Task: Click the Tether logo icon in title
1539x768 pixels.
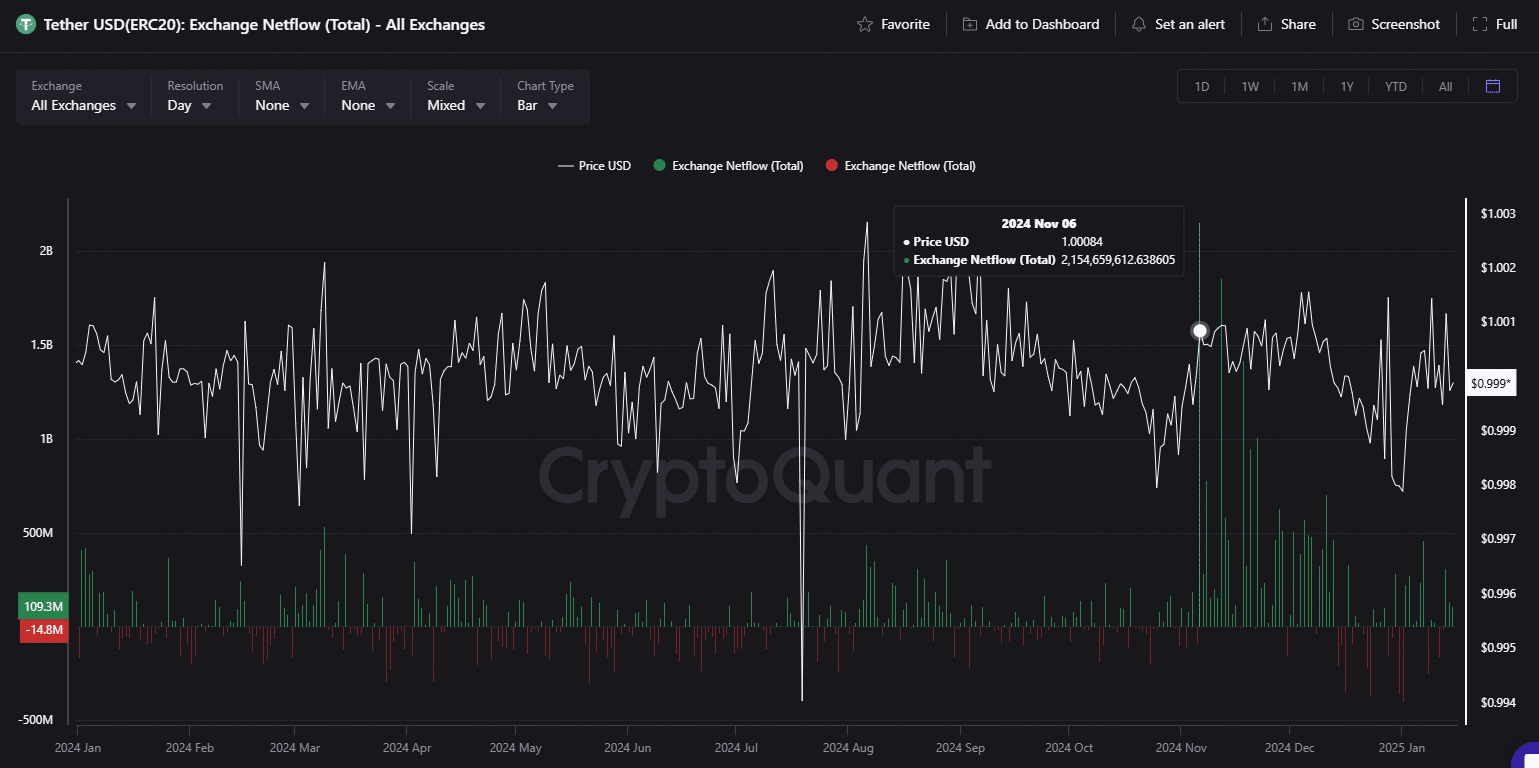Action: (26, 24)
